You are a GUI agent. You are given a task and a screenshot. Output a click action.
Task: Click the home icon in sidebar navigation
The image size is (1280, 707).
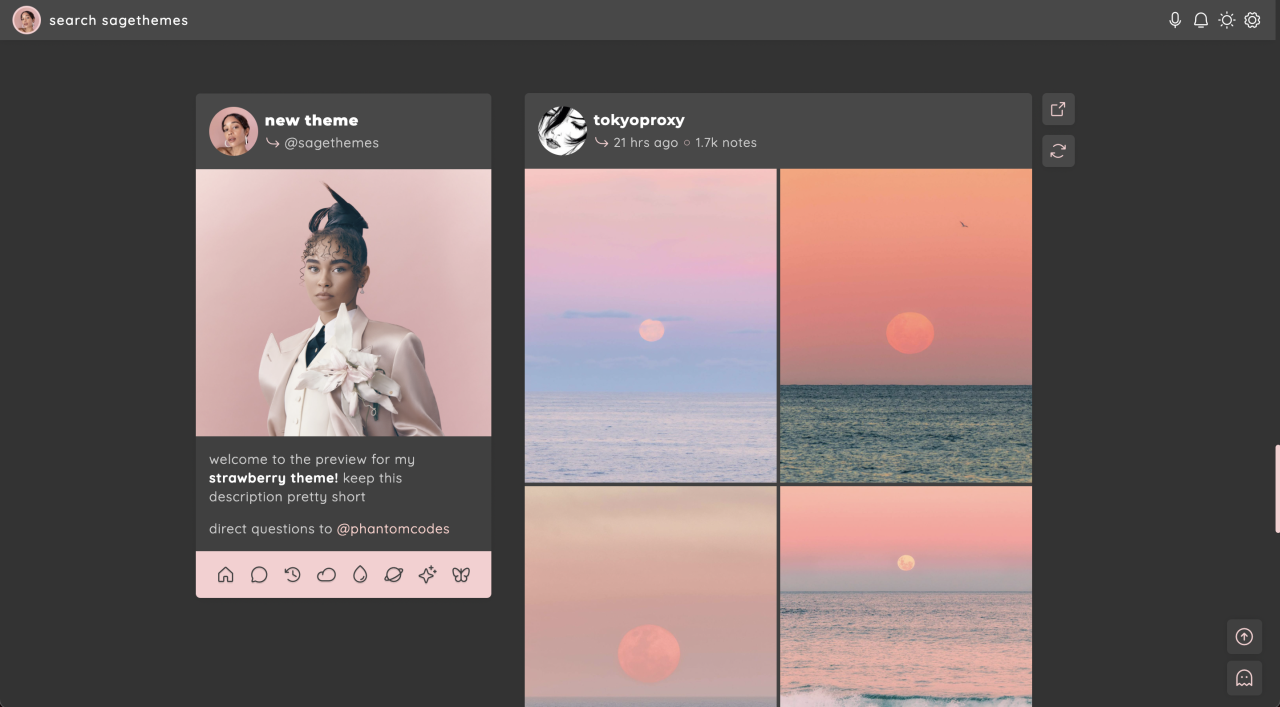226,574
